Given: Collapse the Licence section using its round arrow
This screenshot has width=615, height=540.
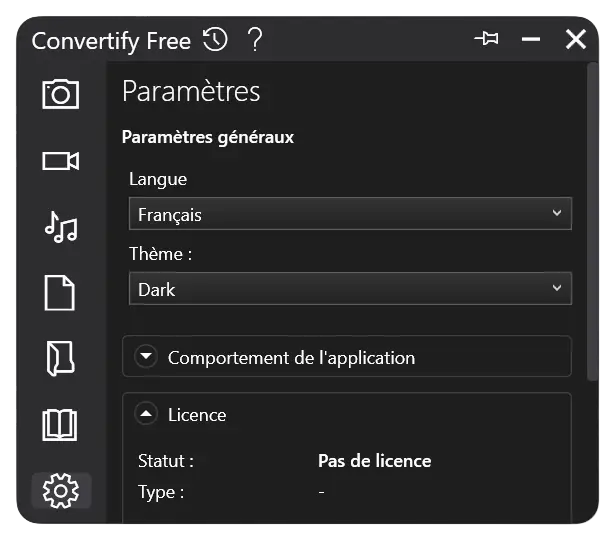Looking at the screenshot, I should click(x=146, y=414).
